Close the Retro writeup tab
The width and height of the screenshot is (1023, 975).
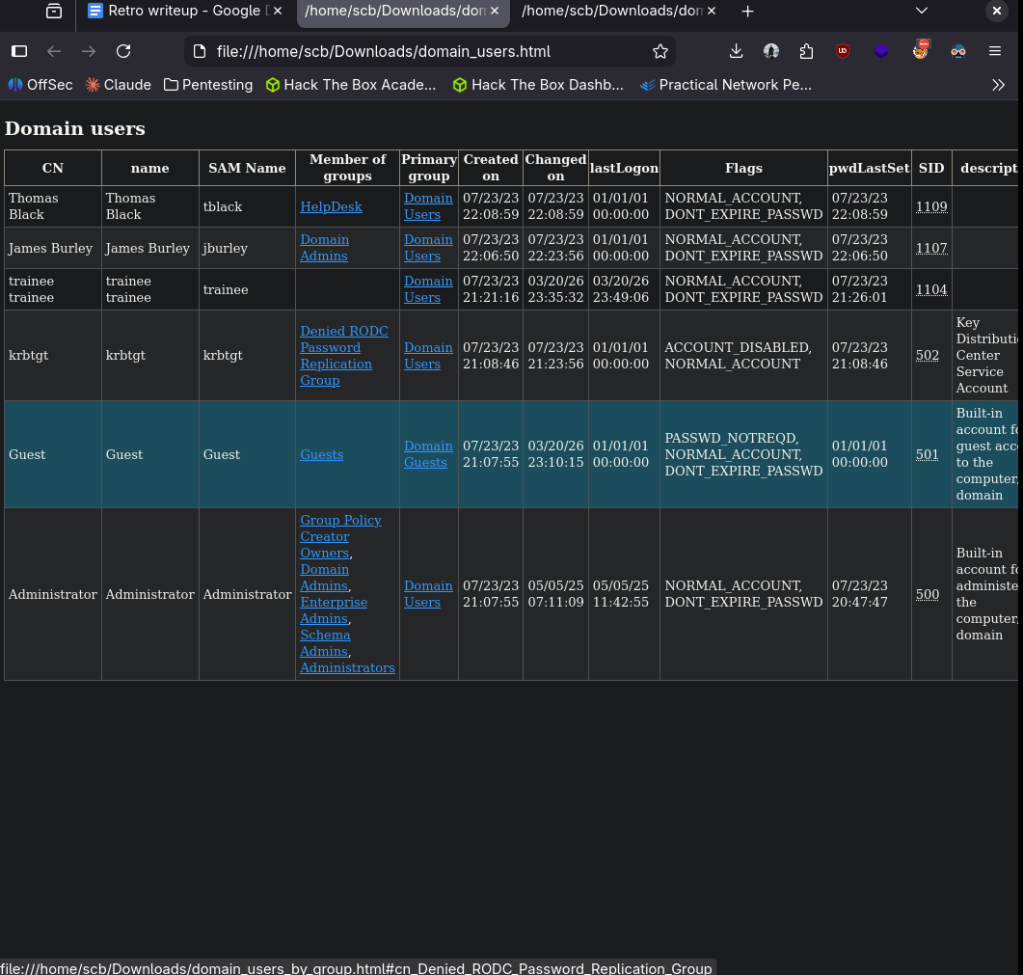tap(277, 11)
